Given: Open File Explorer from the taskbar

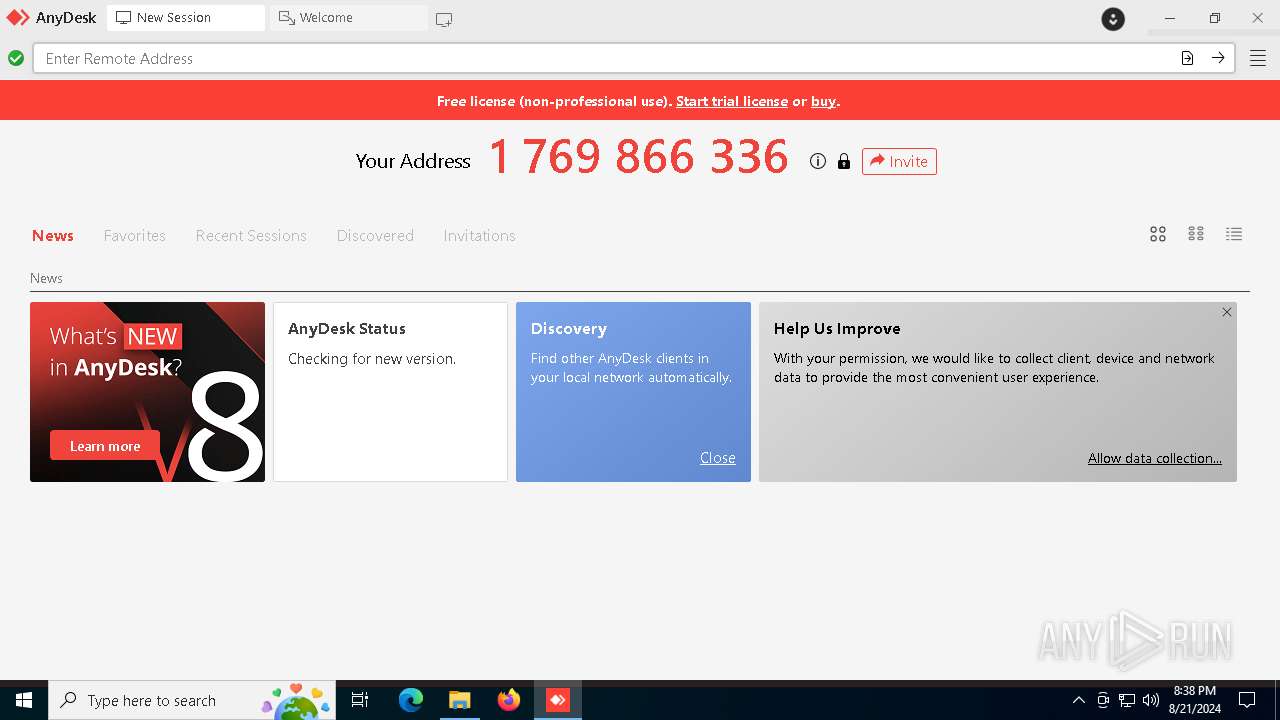Looking at the screenshot, I should 459,700.
